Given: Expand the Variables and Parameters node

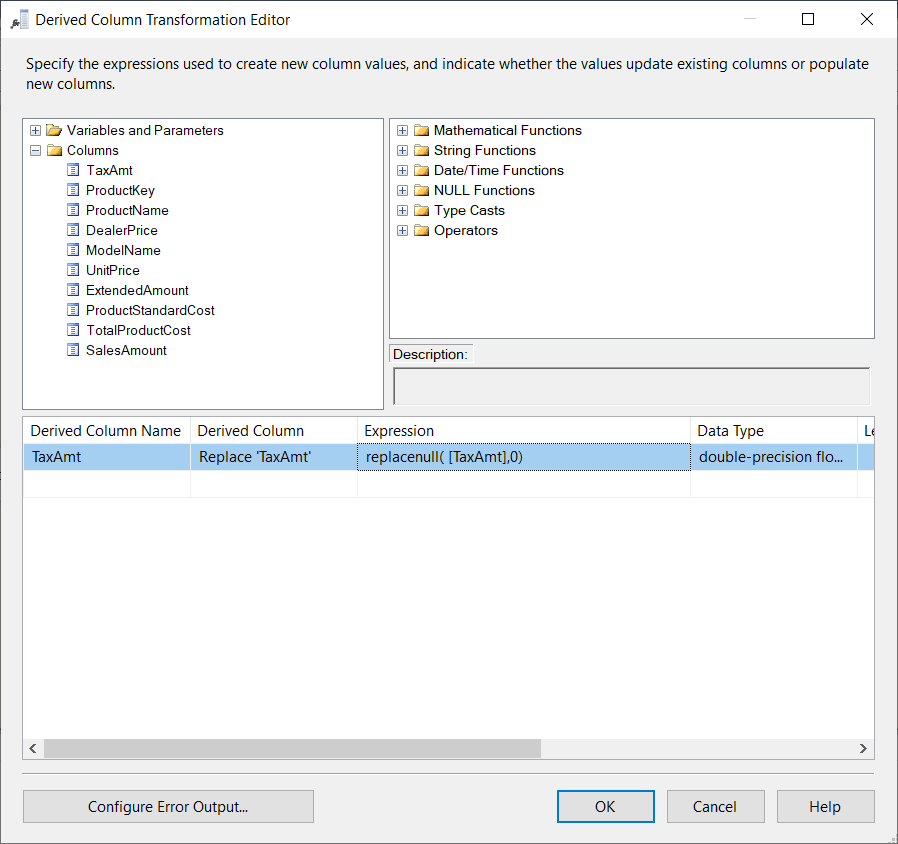Looking at the screenshot, I should click(x=35, y=130).
